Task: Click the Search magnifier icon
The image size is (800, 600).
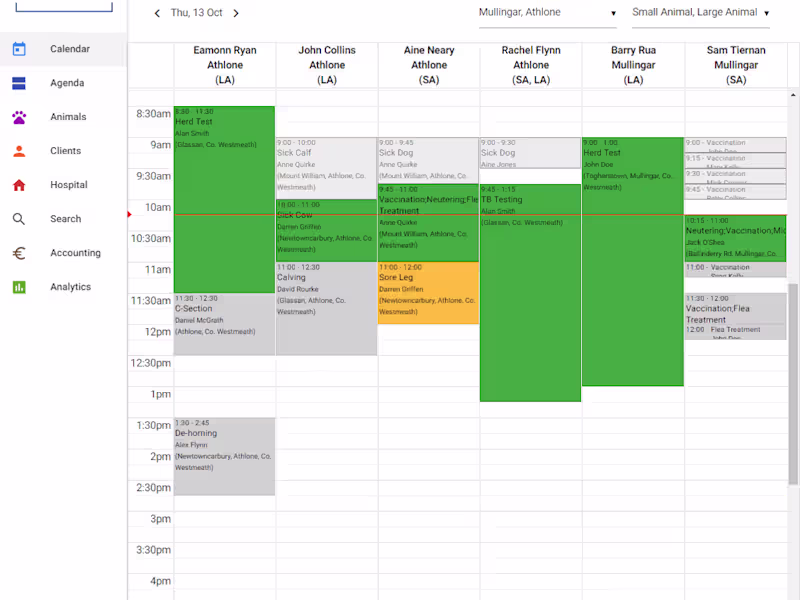Action: 19,219
